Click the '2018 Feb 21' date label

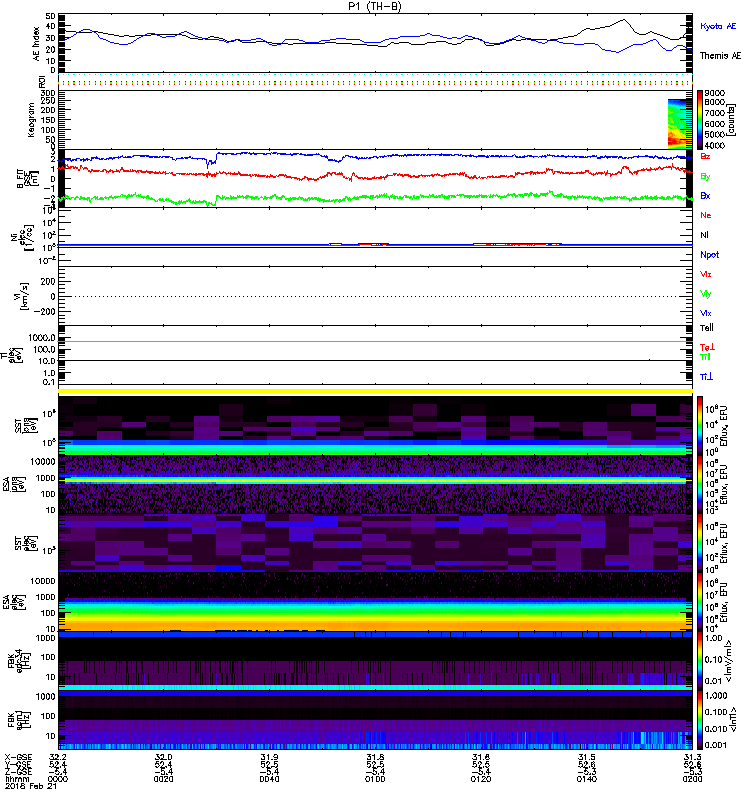point(32,787)
